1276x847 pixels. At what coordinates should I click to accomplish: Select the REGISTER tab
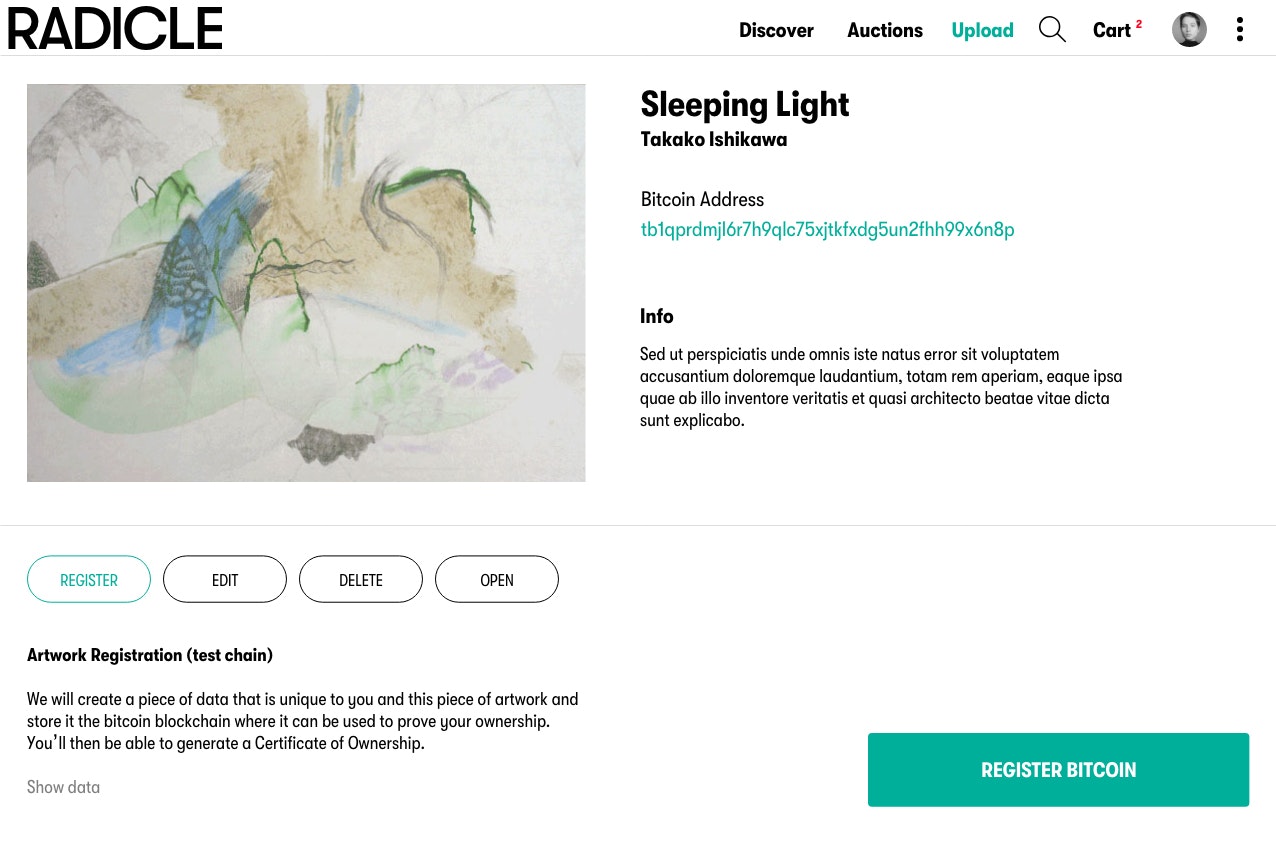point(88,579)
